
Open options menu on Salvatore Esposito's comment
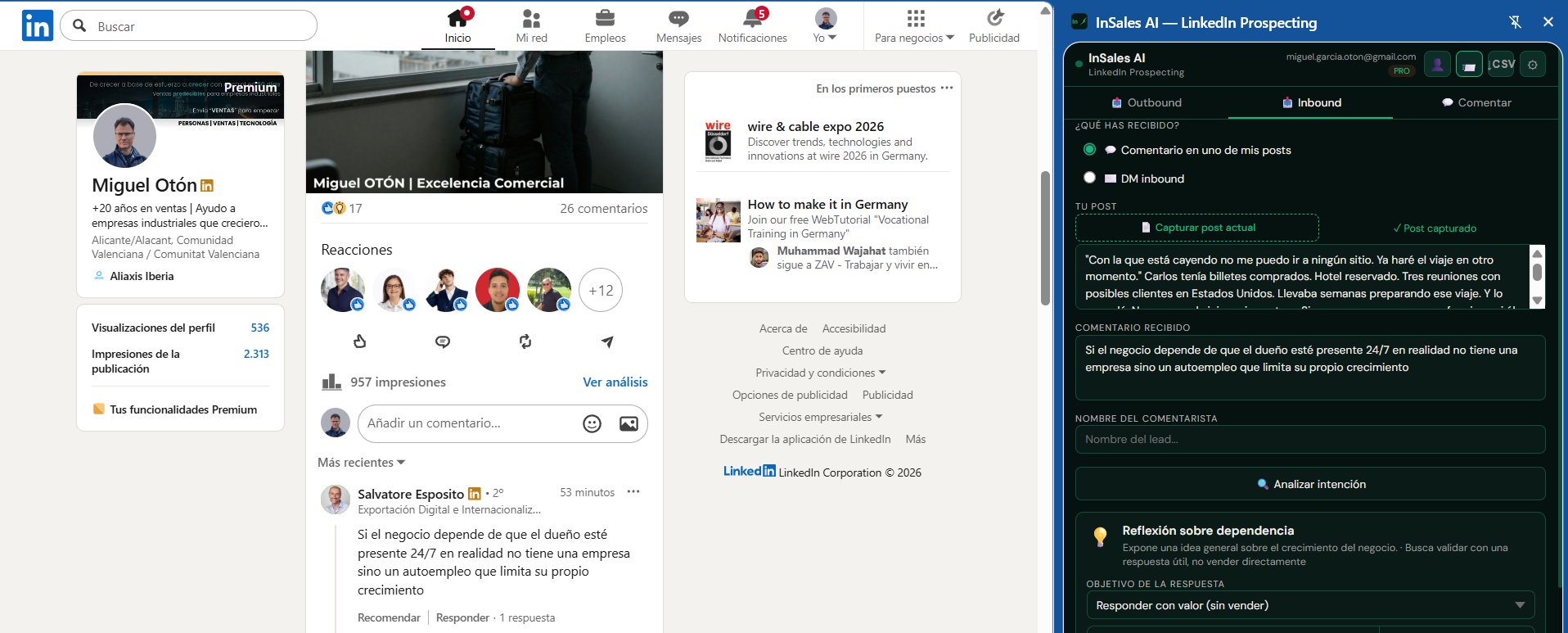(633, 492)
